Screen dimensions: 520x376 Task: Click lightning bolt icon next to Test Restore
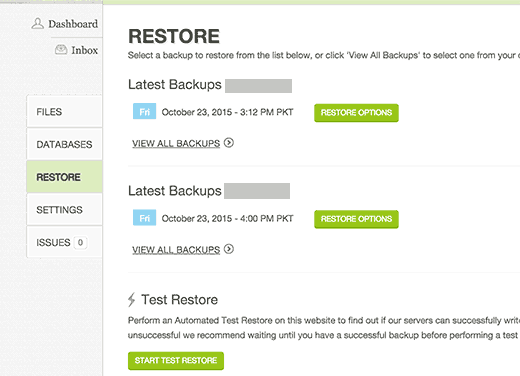[132, 299]
